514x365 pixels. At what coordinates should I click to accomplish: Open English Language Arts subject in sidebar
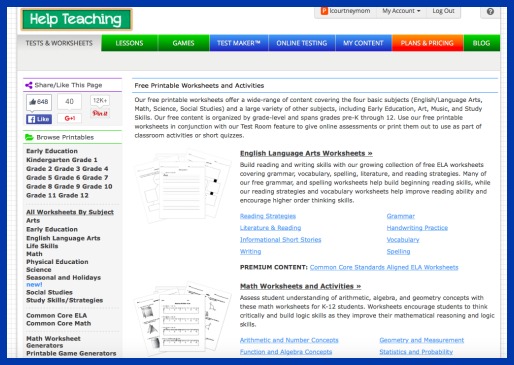point(63,238)
